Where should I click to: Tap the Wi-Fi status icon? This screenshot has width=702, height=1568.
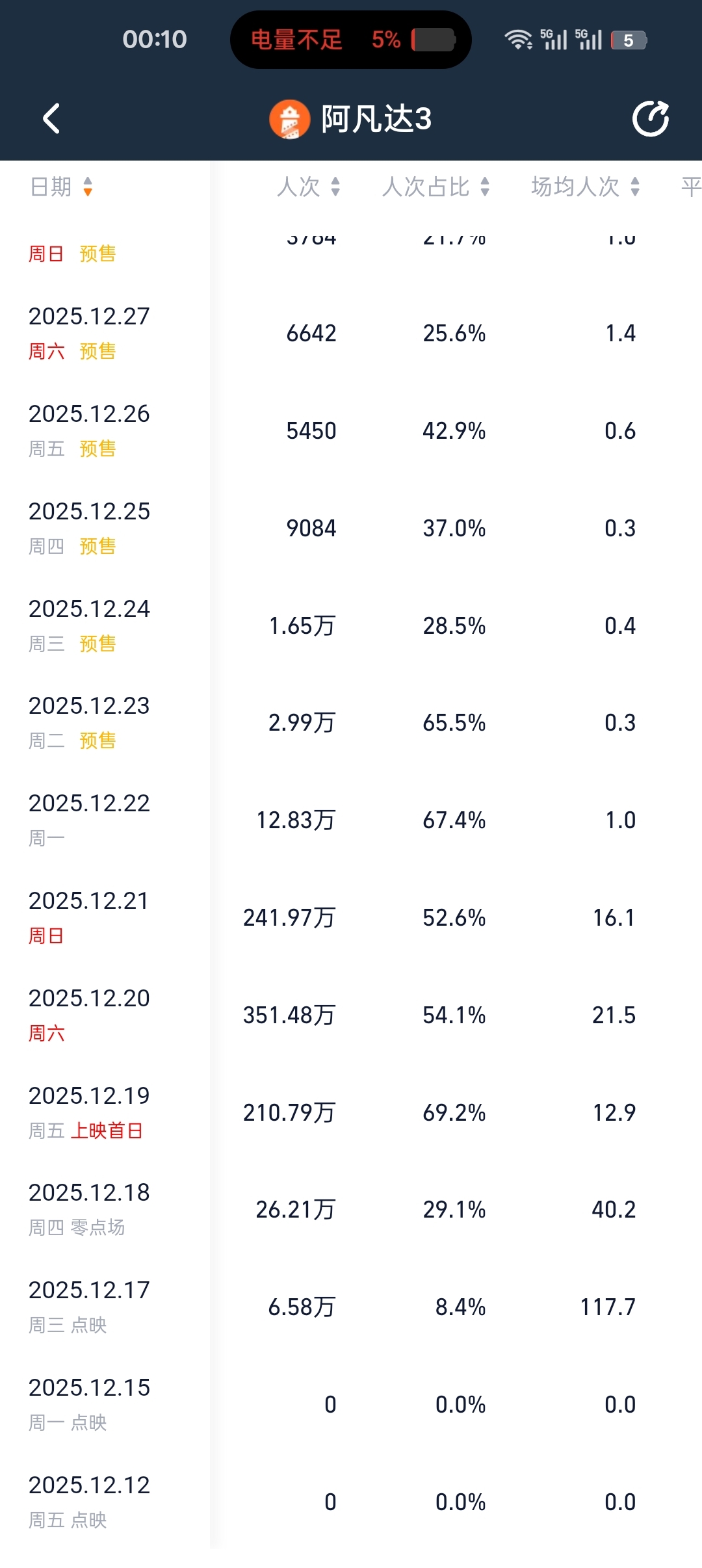[517, 40]
